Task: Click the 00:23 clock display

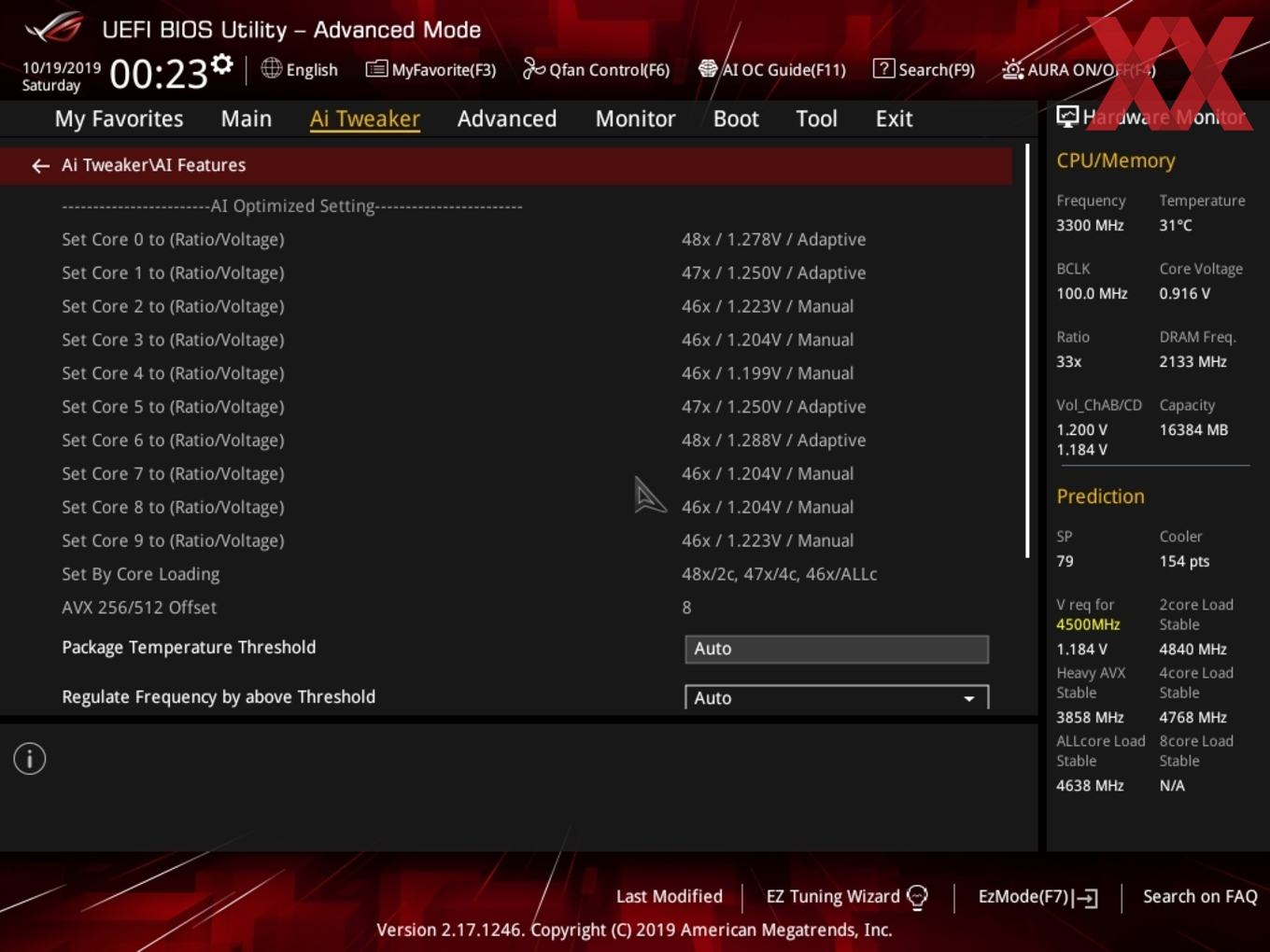Action: pyautogui.click(x=159, y=74)
